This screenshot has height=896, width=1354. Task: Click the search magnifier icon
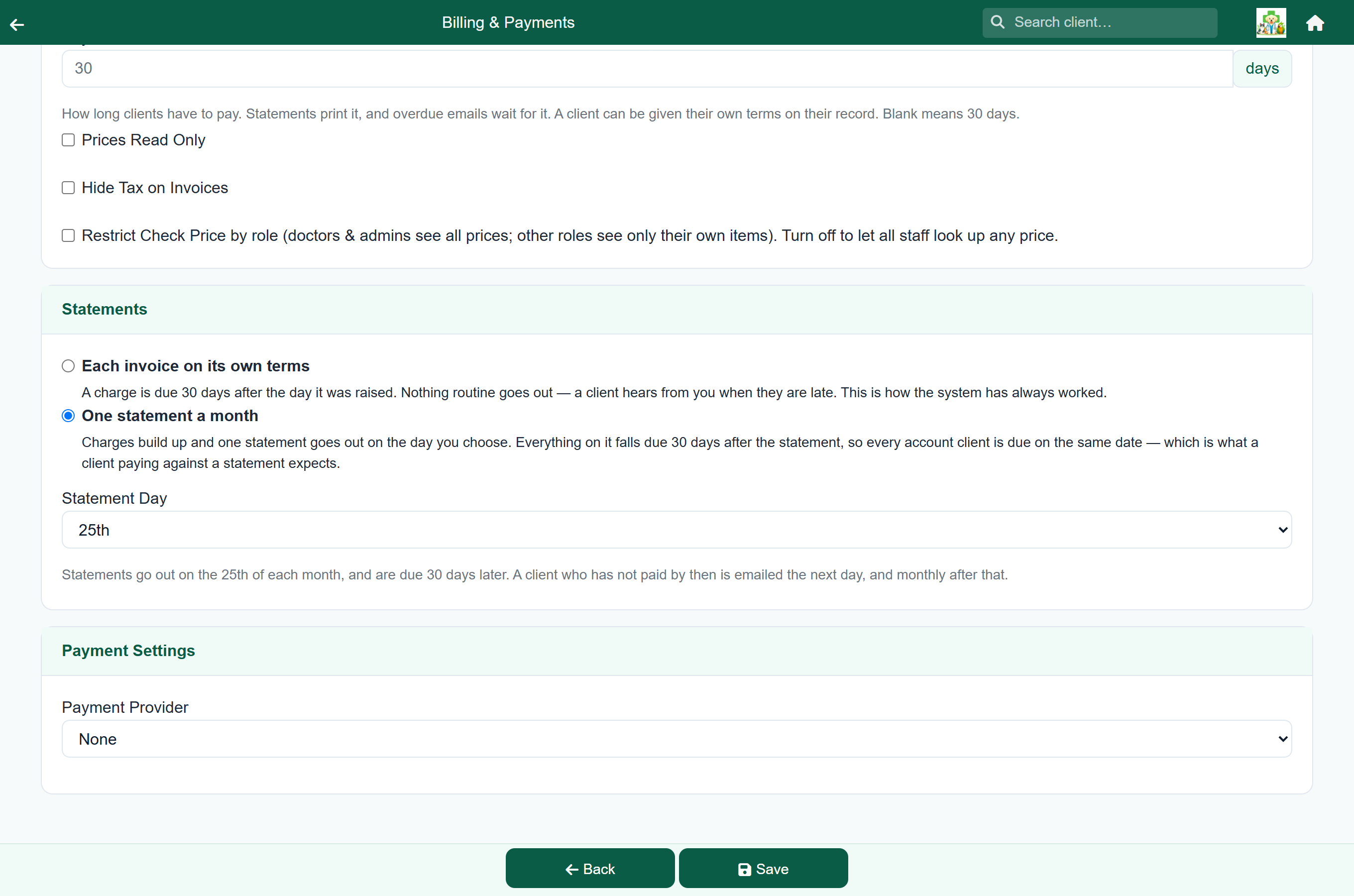[998, 22]
